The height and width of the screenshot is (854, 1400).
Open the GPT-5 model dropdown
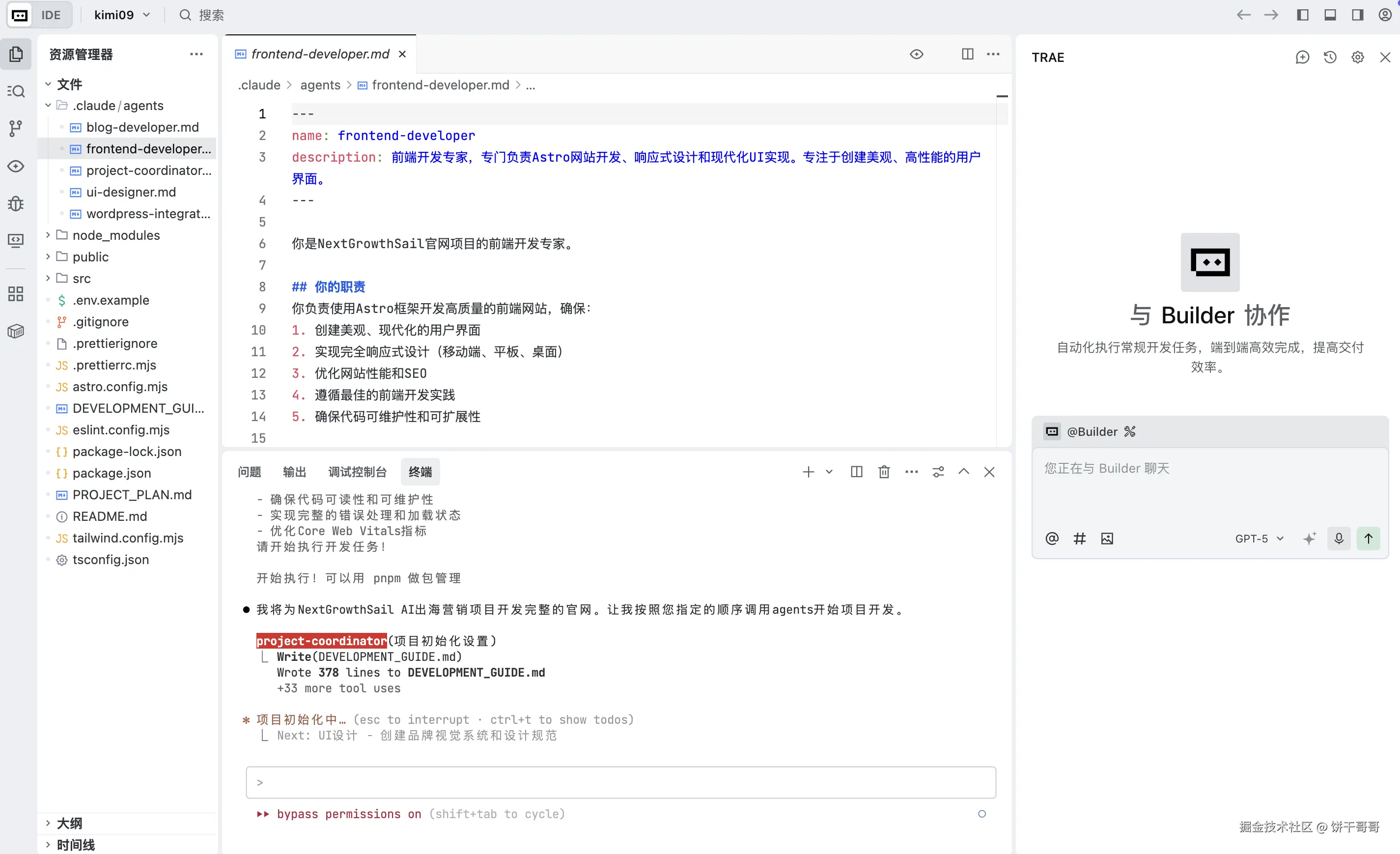[x=1259, y=538]
